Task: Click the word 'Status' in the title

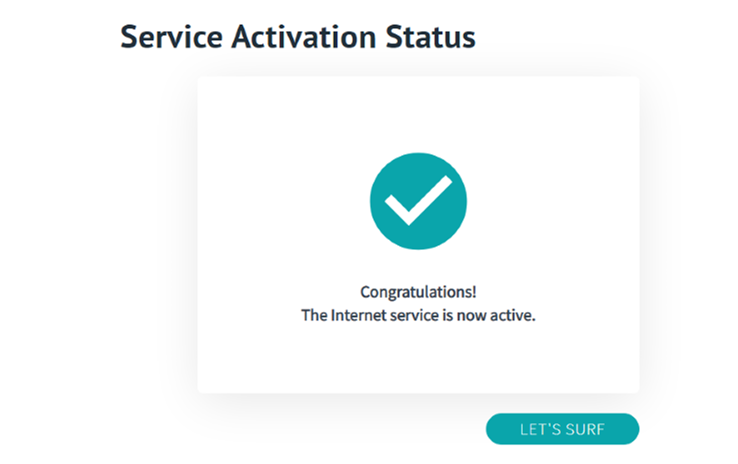Action: point(430,37)
